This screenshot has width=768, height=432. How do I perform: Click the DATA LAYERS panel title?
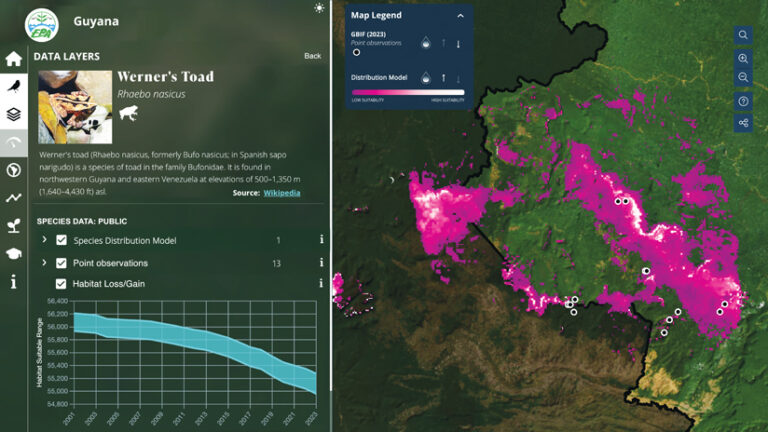(67, 56)
